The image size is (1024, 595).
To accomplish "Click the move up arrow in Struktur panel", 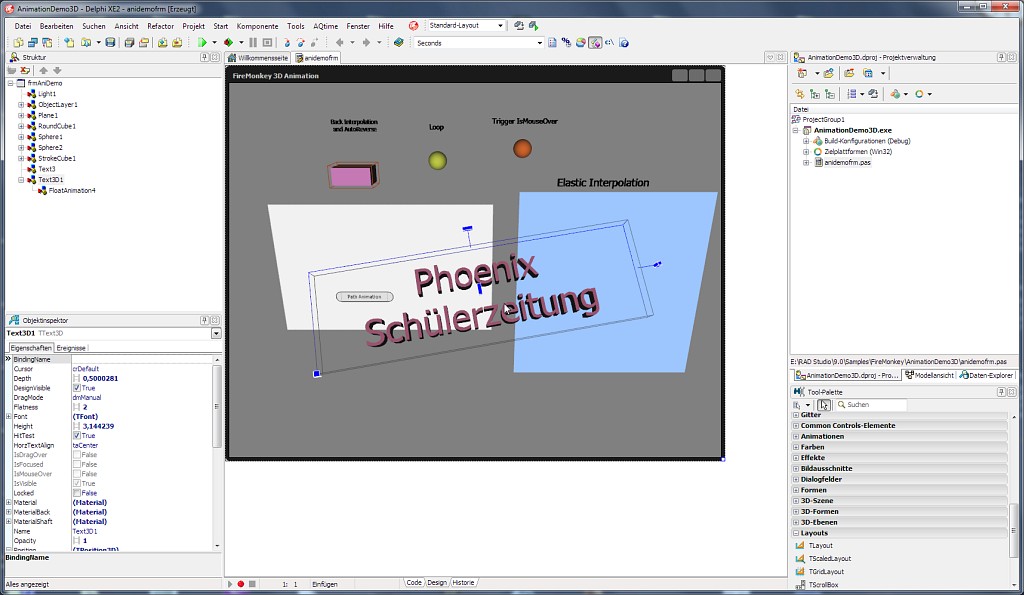I will click(x=43, y=70).
